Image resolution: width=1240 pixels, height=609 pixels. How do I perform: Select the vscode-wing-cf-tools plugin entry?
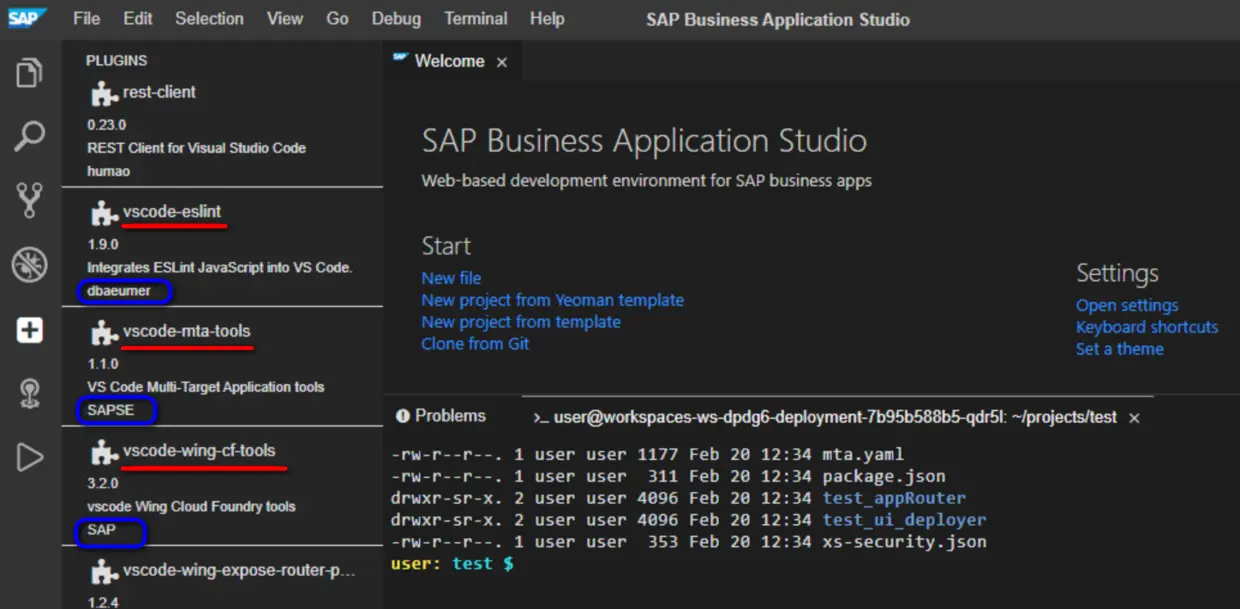tap(199, 451)
